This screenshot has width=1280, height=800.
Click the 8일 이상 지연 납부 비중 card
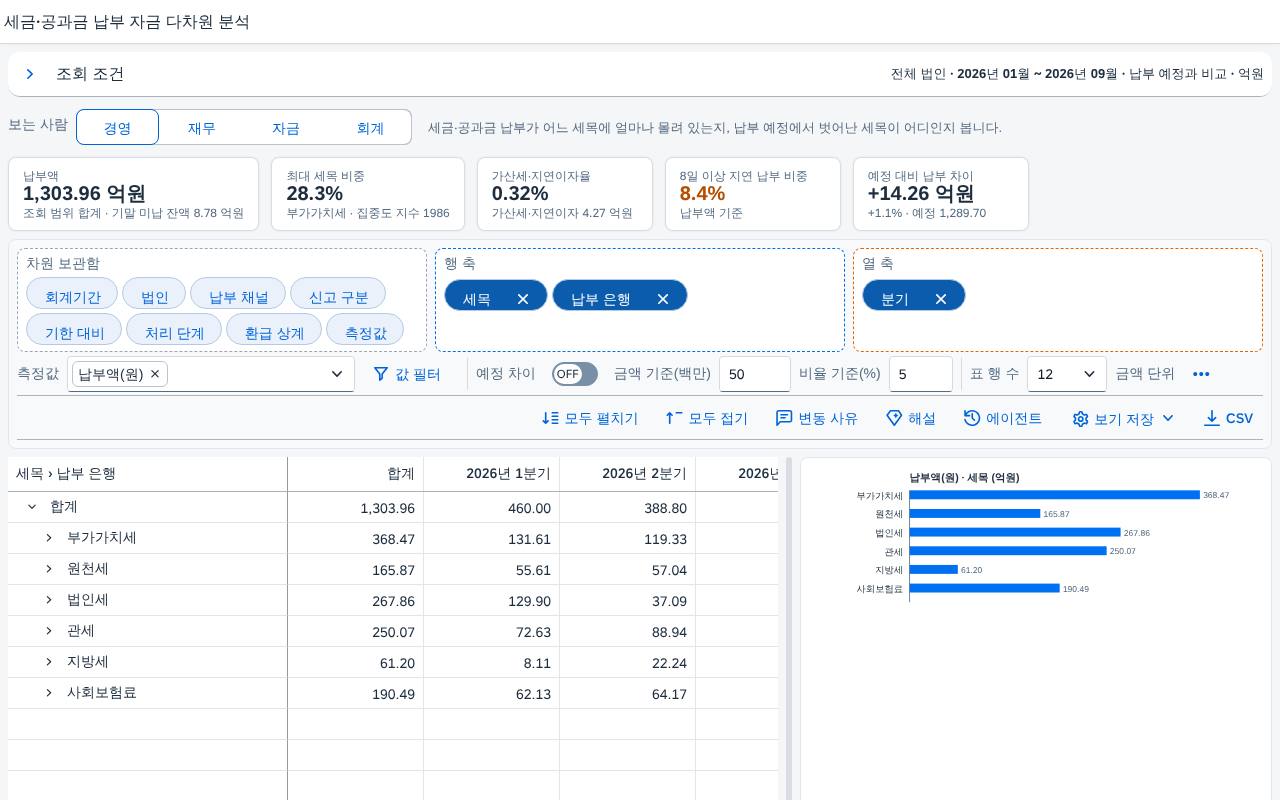click(x=752, y=194)
